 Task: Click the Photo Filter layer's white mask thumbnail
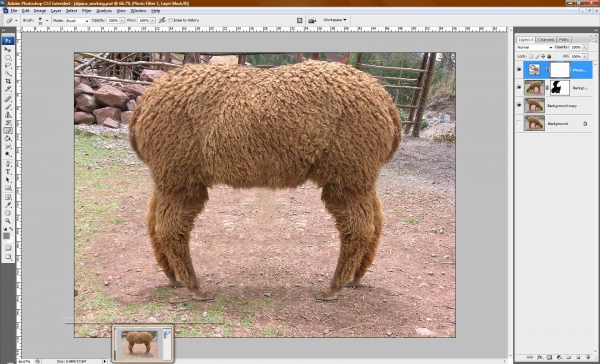[x=560, y=69]
